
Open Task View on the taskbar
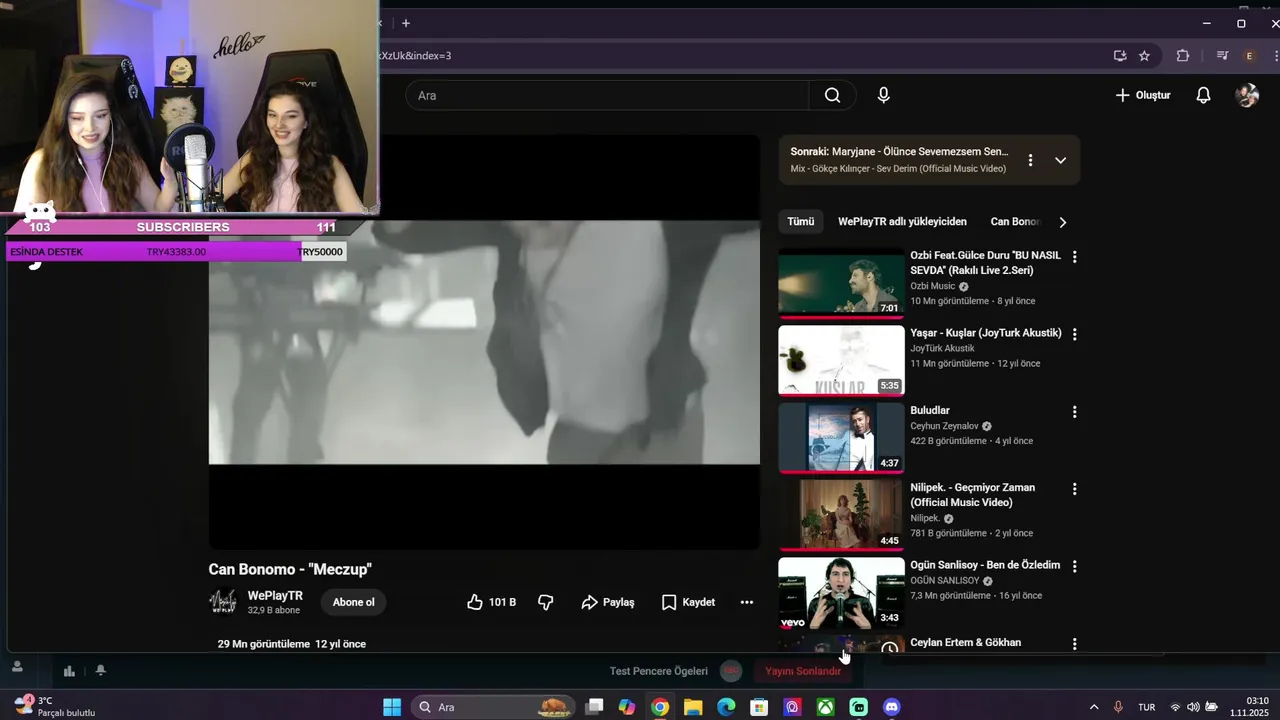tap(594, 707)
